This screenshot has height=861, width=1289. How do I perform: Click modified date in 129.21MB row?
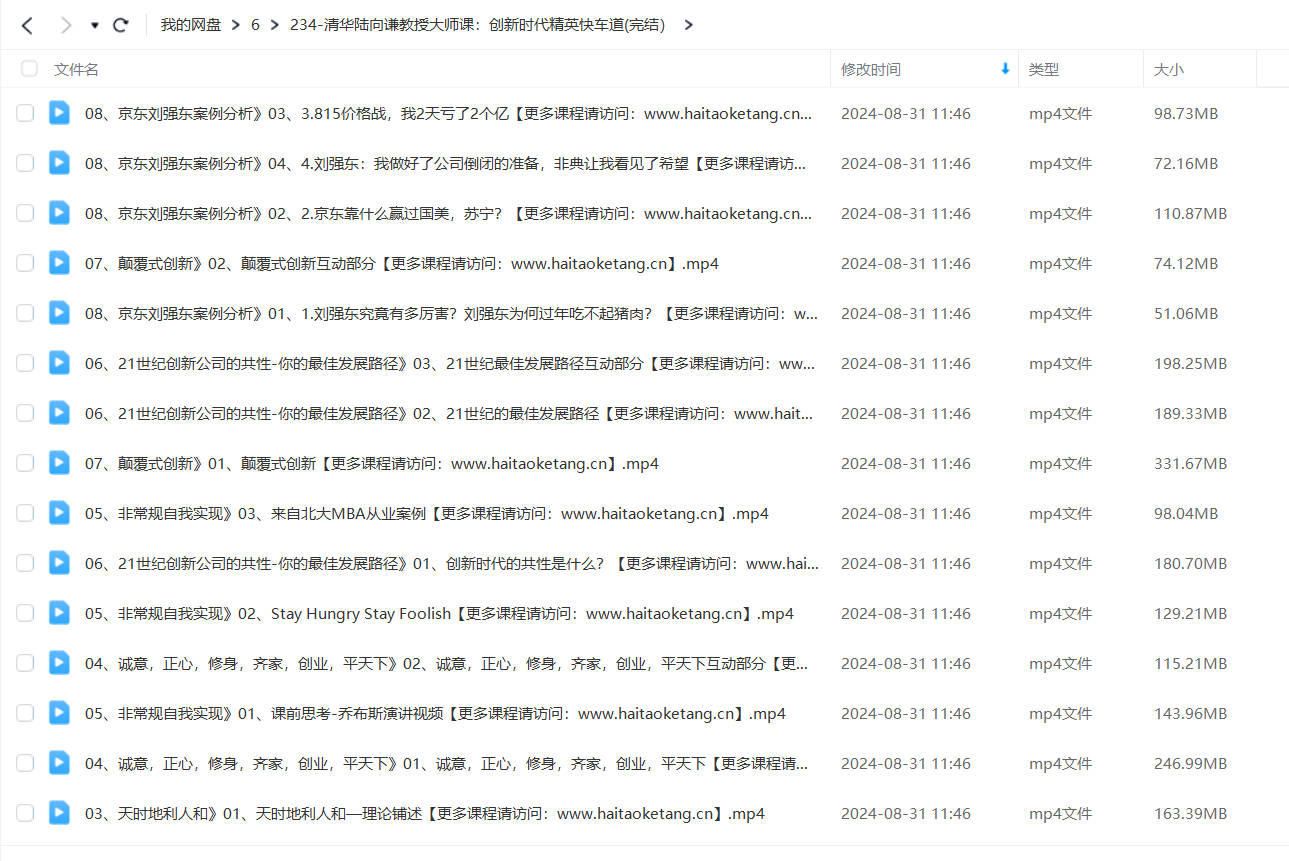(906, 614)
